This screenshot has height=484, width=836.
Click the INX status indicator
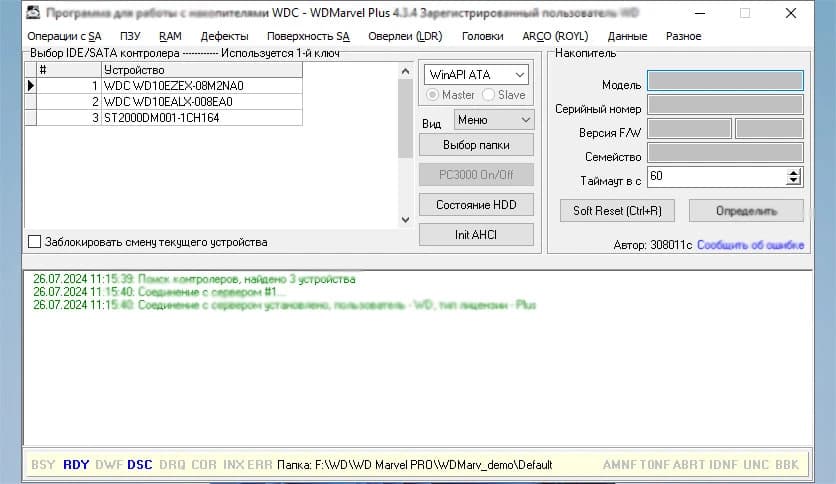click(234, 465)
